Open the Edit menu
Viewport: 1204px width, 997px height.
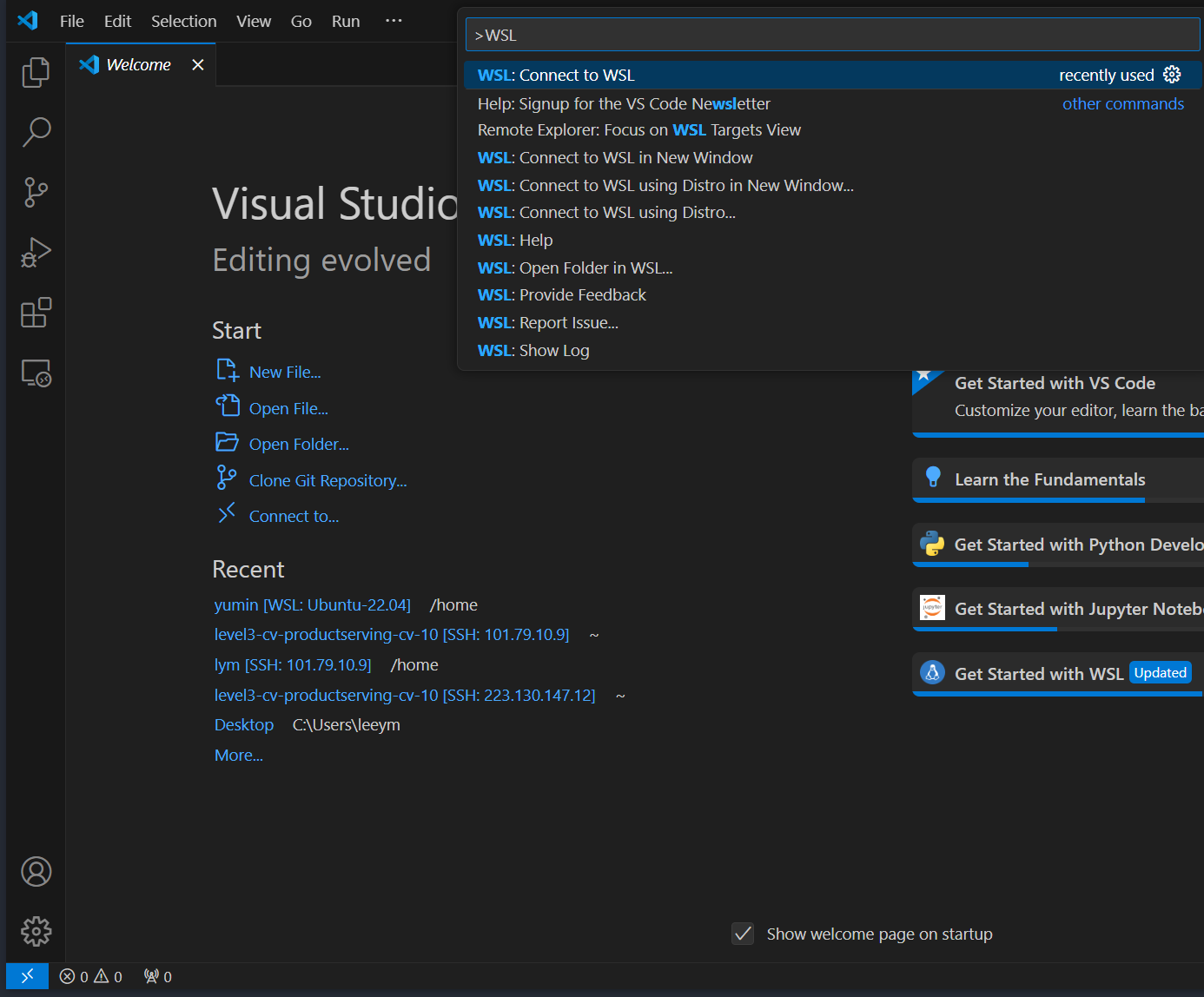117,21
